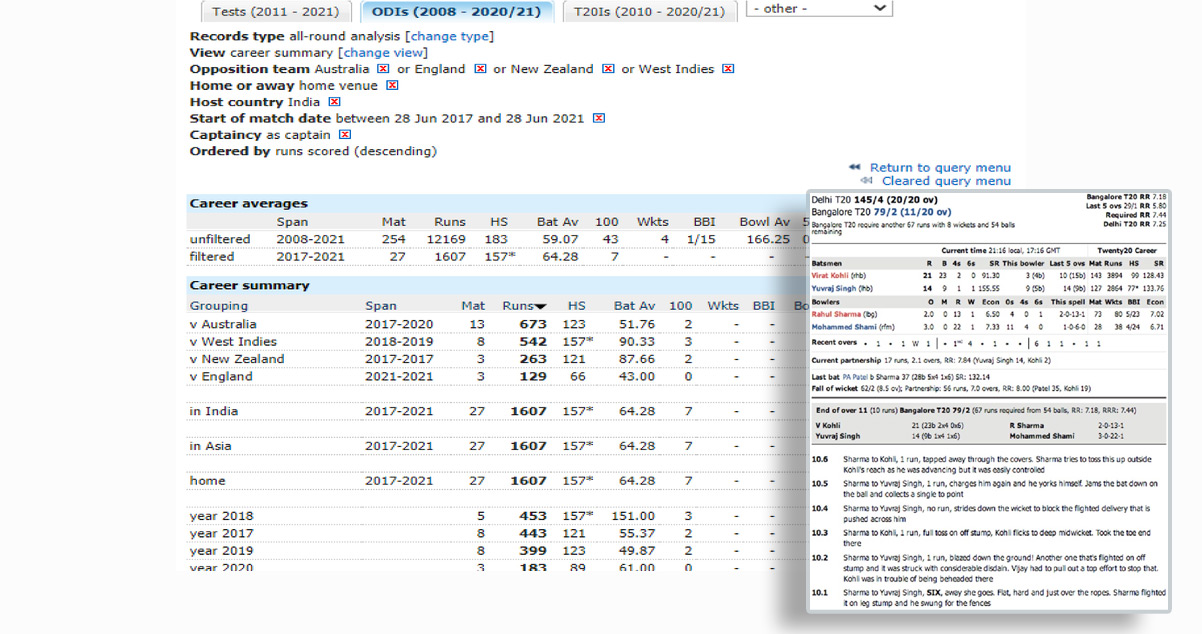Remove the Australia opposition filter
The image size is (1202, 634).
pyautogui.click(x=382, y=69)
